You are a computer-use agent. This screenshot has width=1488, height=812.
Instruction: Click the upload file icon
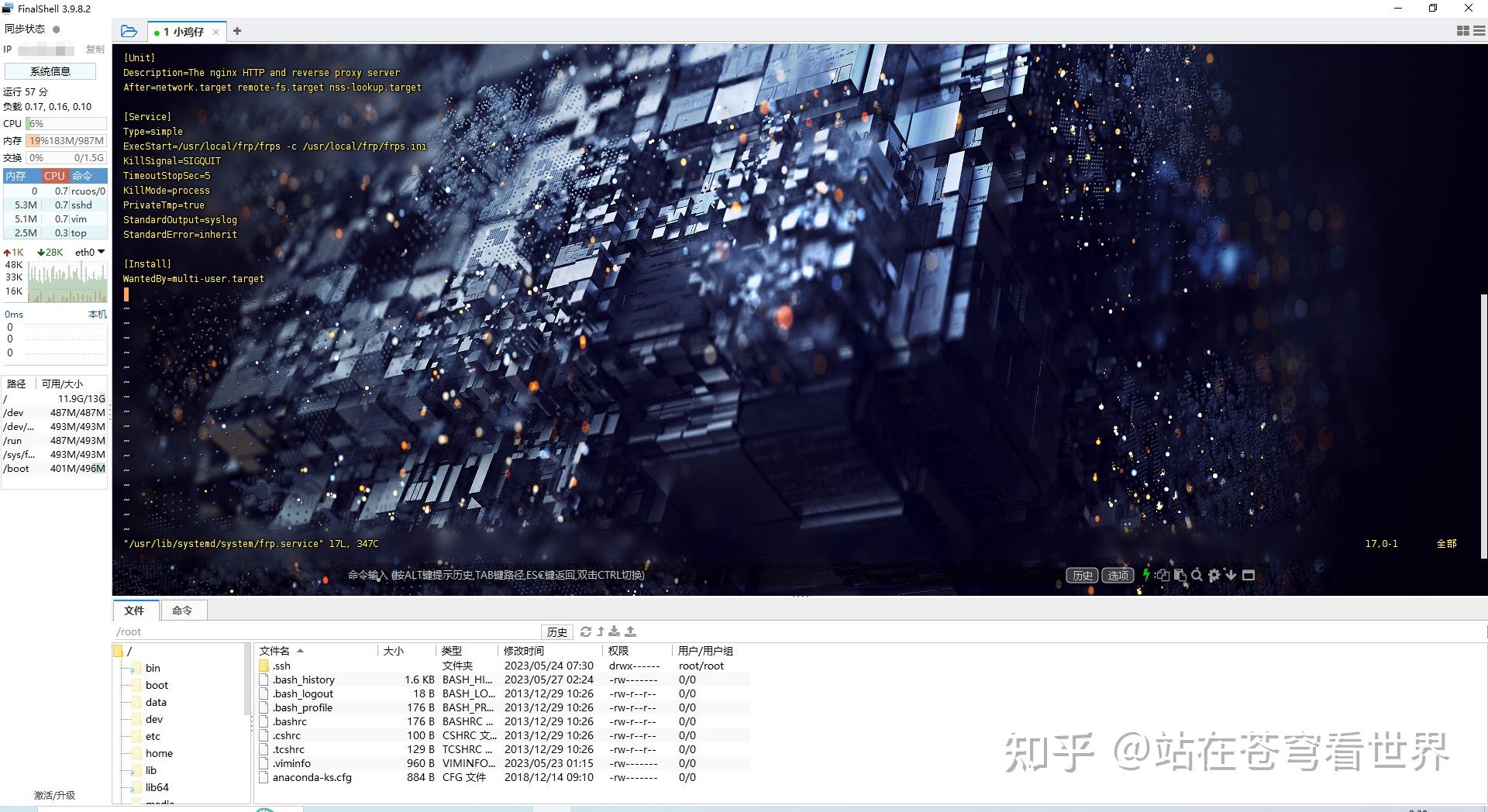[631, 631]
